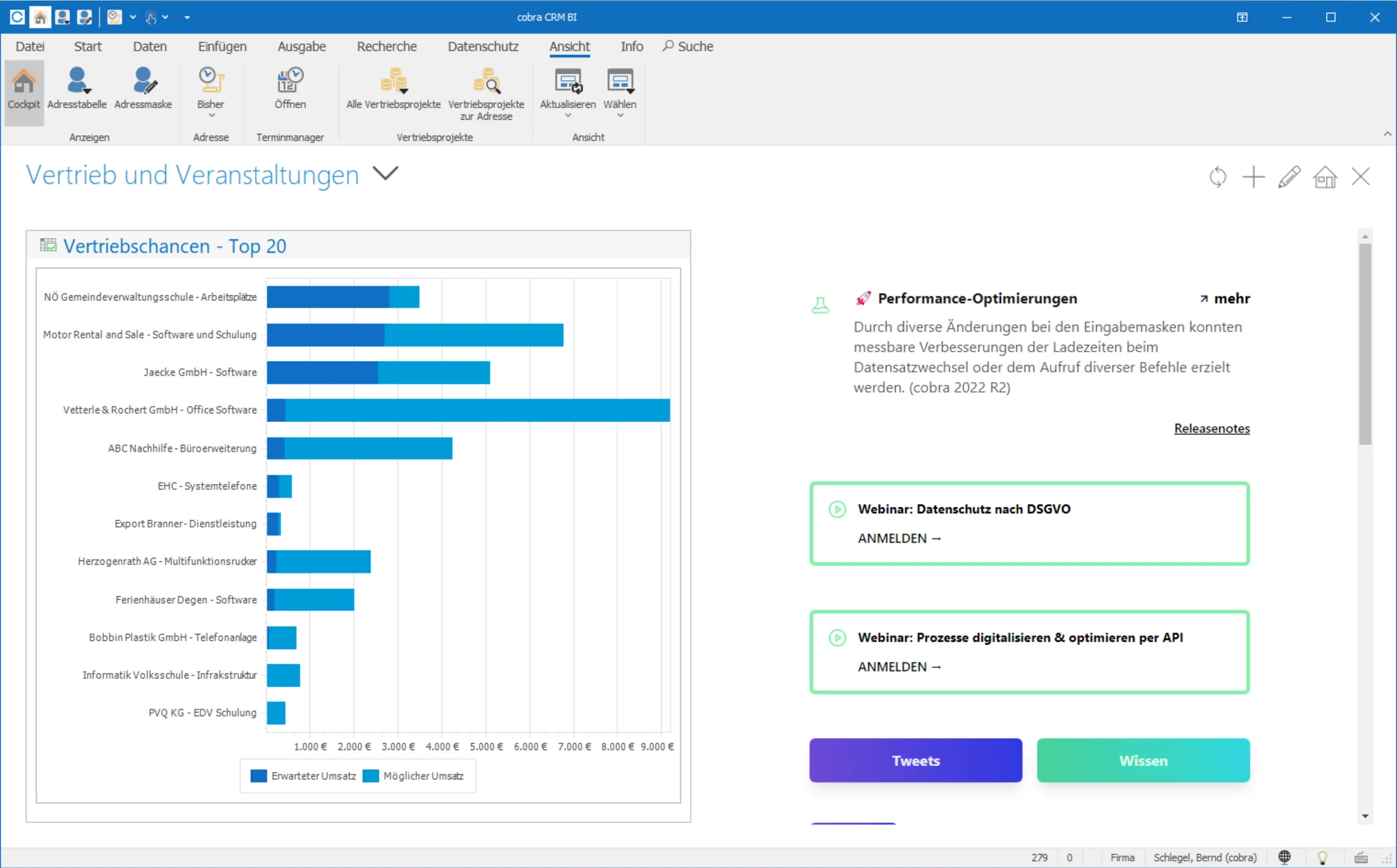Click the home icon in quick access toolbar

coord(40,17)
